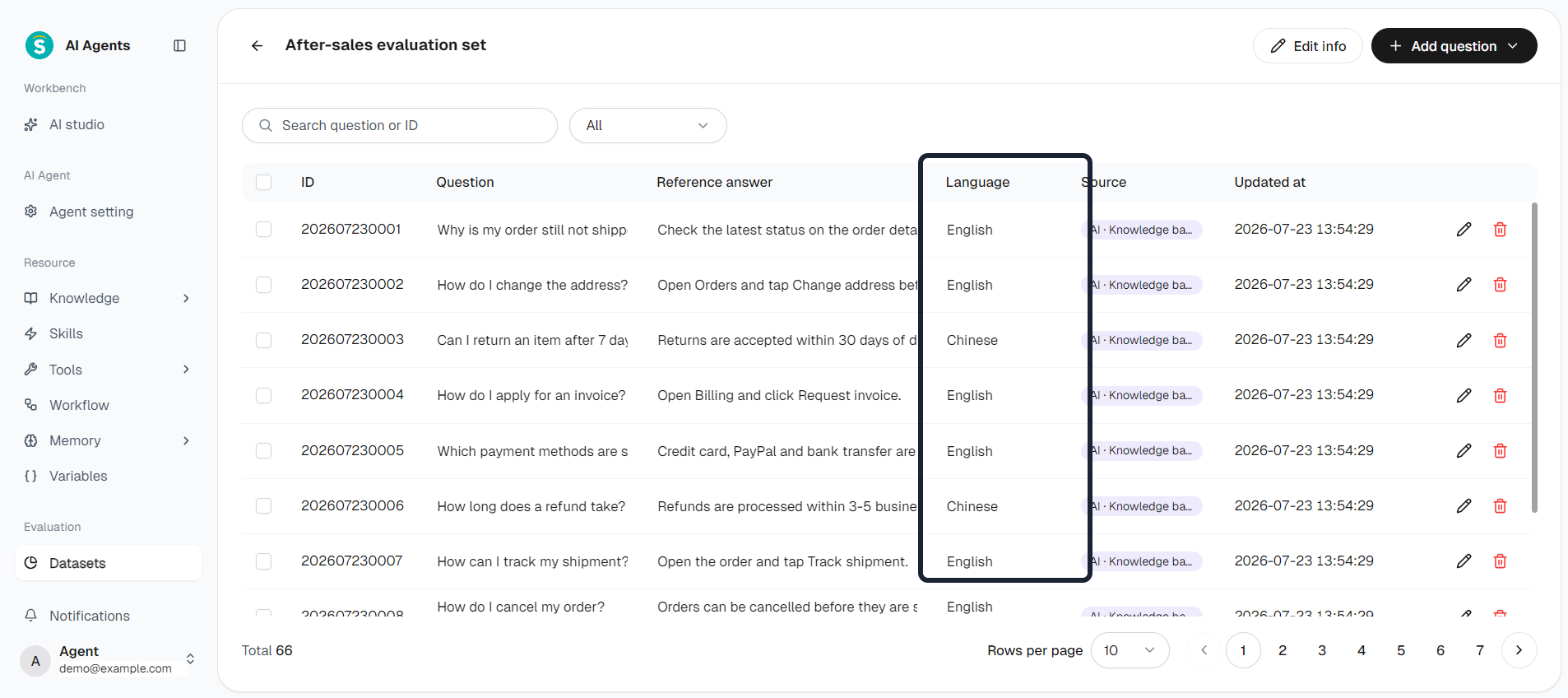Click the Edit info button
This screenshot has height=698, width=1568.
pos(1307,46)
